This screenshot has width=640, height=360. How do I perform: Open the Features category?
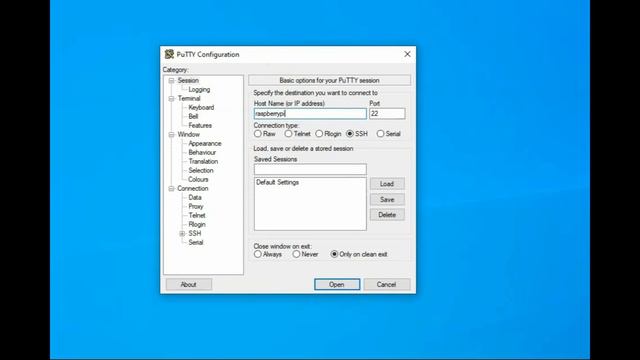pos(200,125)
